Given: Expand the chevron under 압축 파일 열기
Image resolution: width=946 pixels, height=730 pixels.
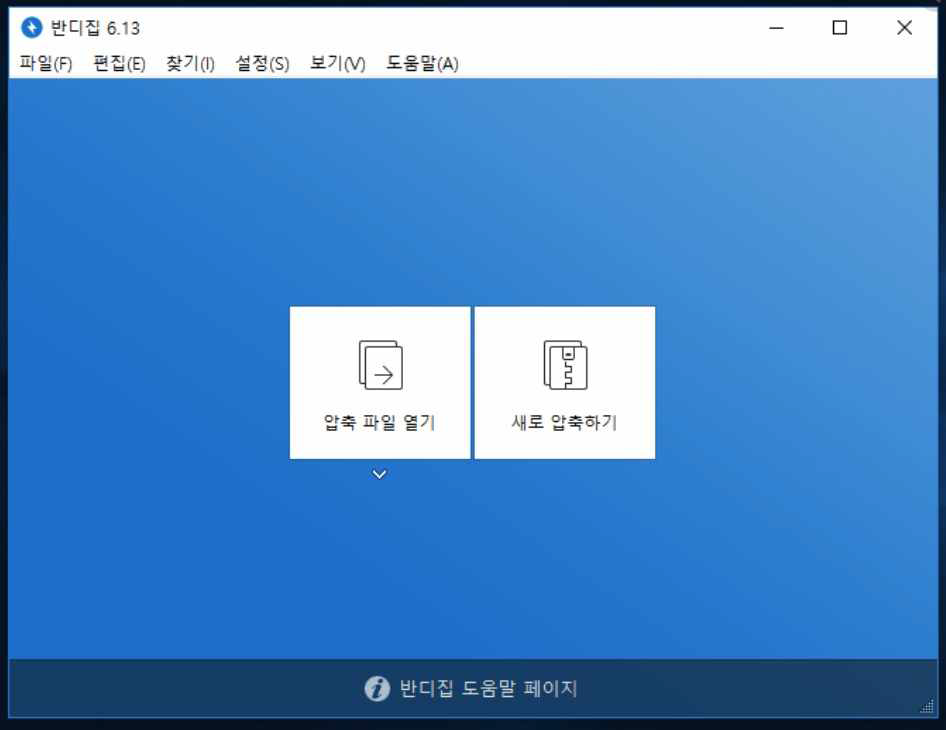Looking at the screenshot, I should point(379,474).
